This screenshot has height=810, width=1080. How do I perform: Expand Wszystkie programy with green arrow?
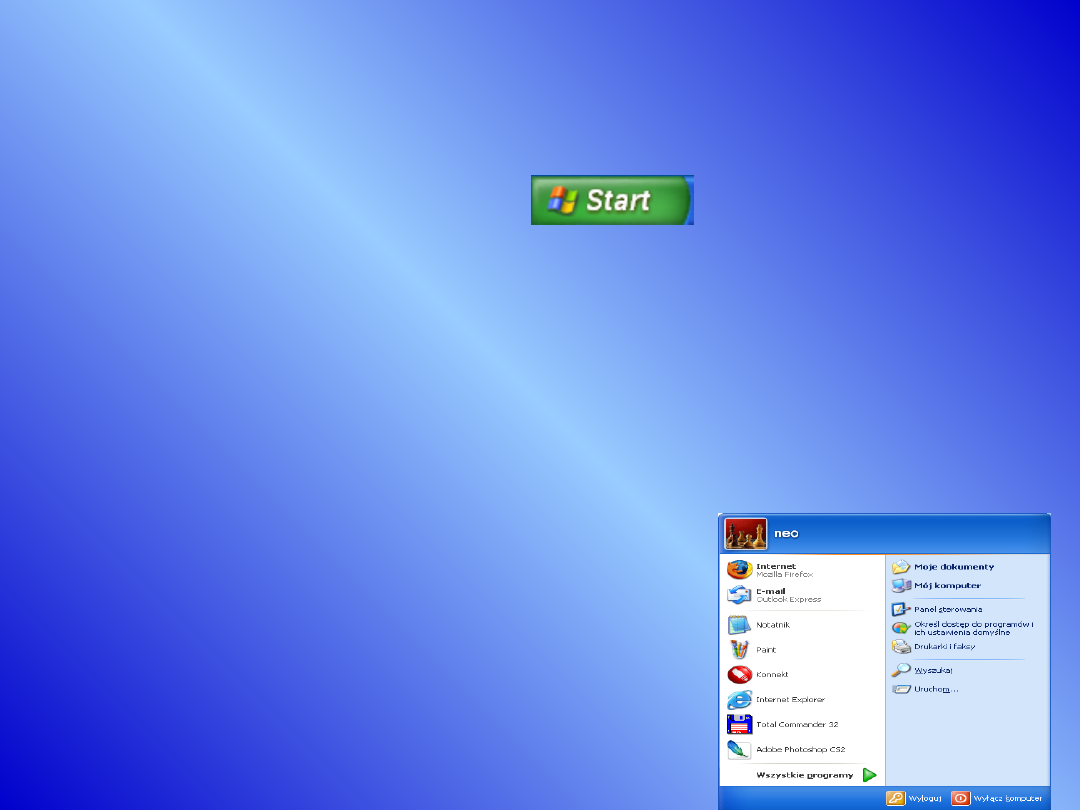coord(816,775)
